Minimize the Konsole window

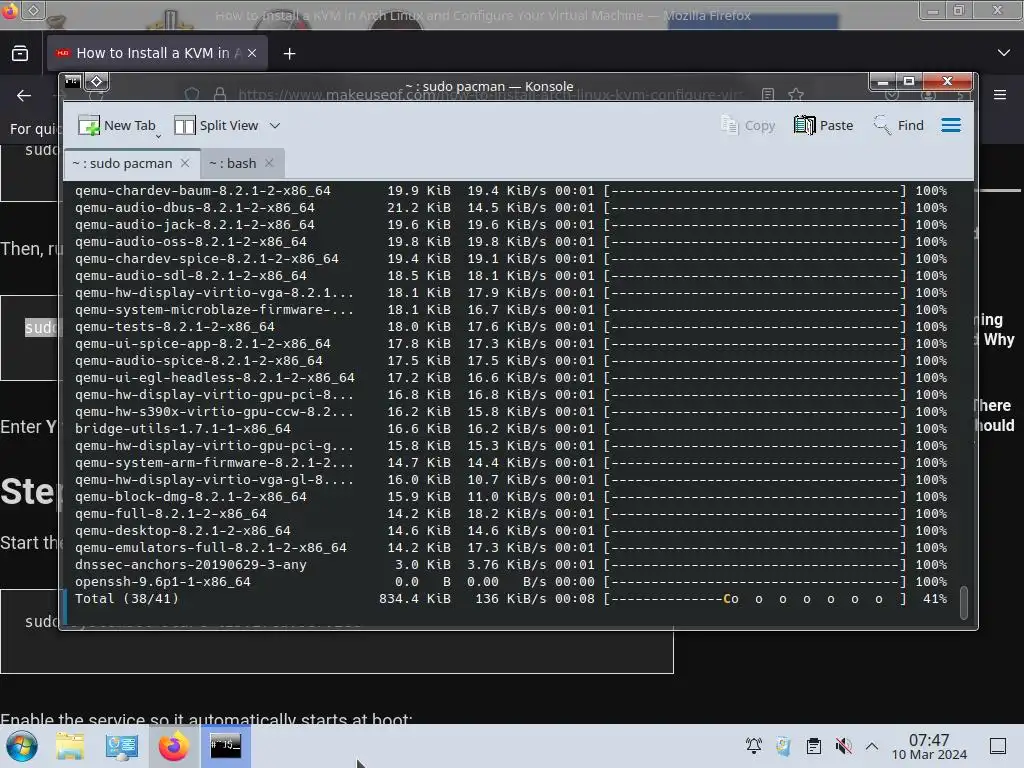pyautogui.click(x=883, y=81)
